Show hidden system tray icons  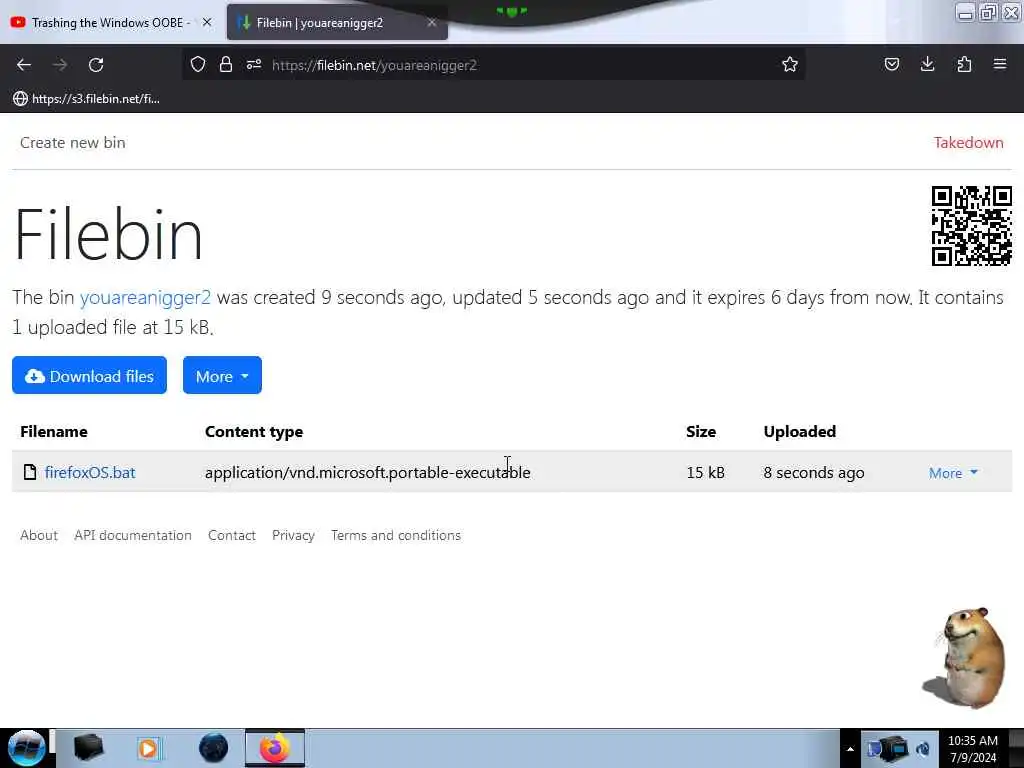[850, 749]
